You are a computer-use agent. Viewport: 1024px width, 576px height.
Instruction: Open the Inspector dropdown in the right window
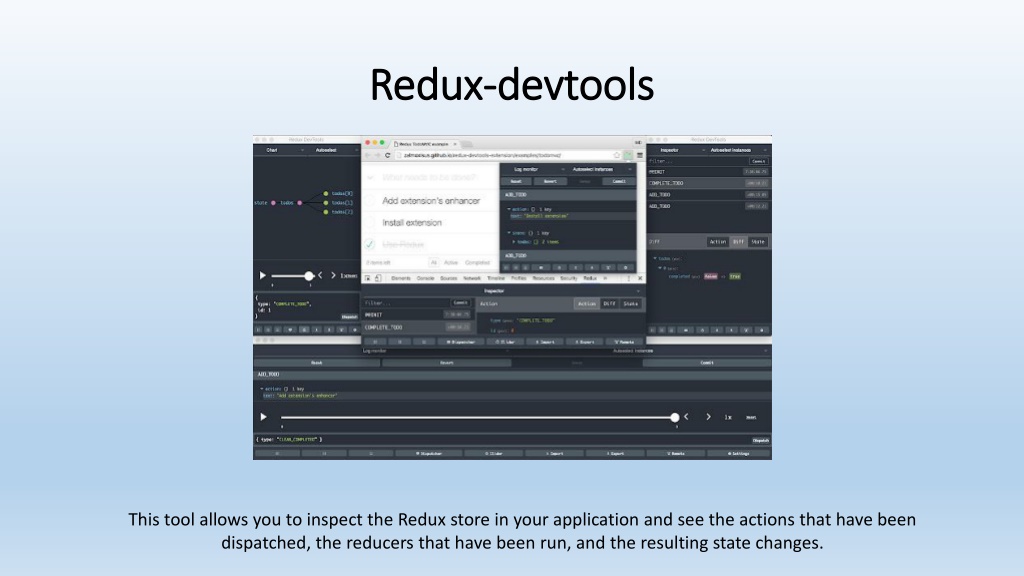point(676,150)
